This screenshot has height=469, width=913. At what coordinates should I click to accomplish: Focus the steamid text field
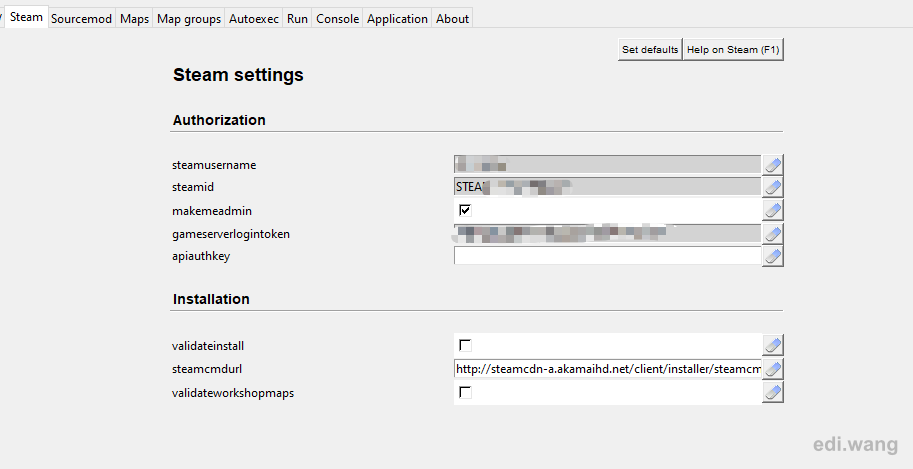[x=607, y=187]
